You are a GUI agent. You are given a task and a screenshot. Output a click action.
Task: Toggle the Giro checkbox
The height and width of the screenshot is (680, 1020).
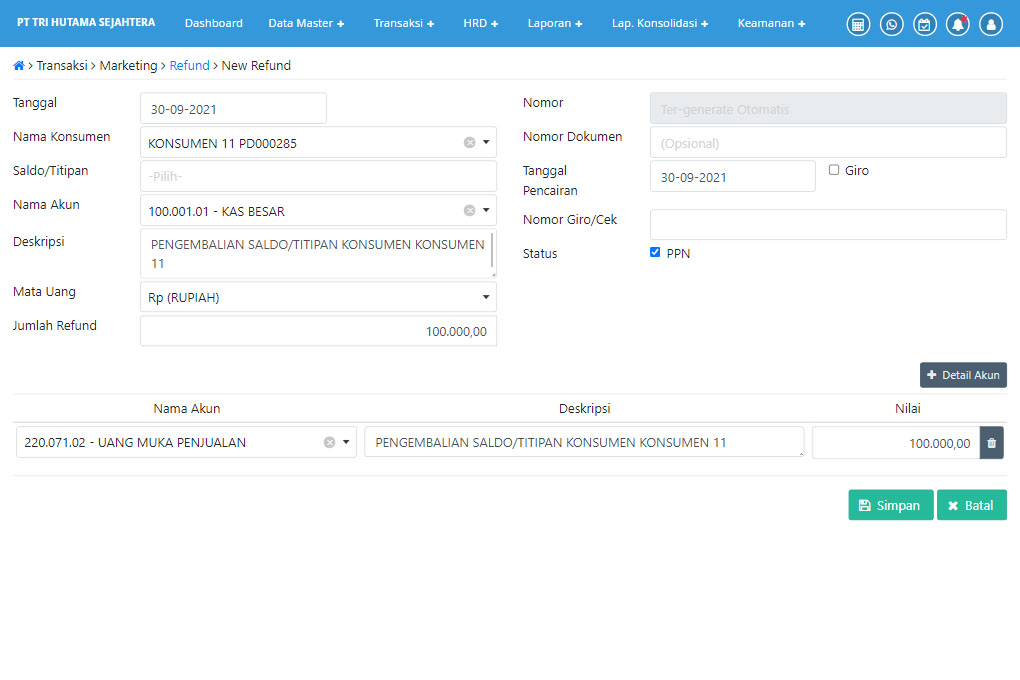click(833, 170)
